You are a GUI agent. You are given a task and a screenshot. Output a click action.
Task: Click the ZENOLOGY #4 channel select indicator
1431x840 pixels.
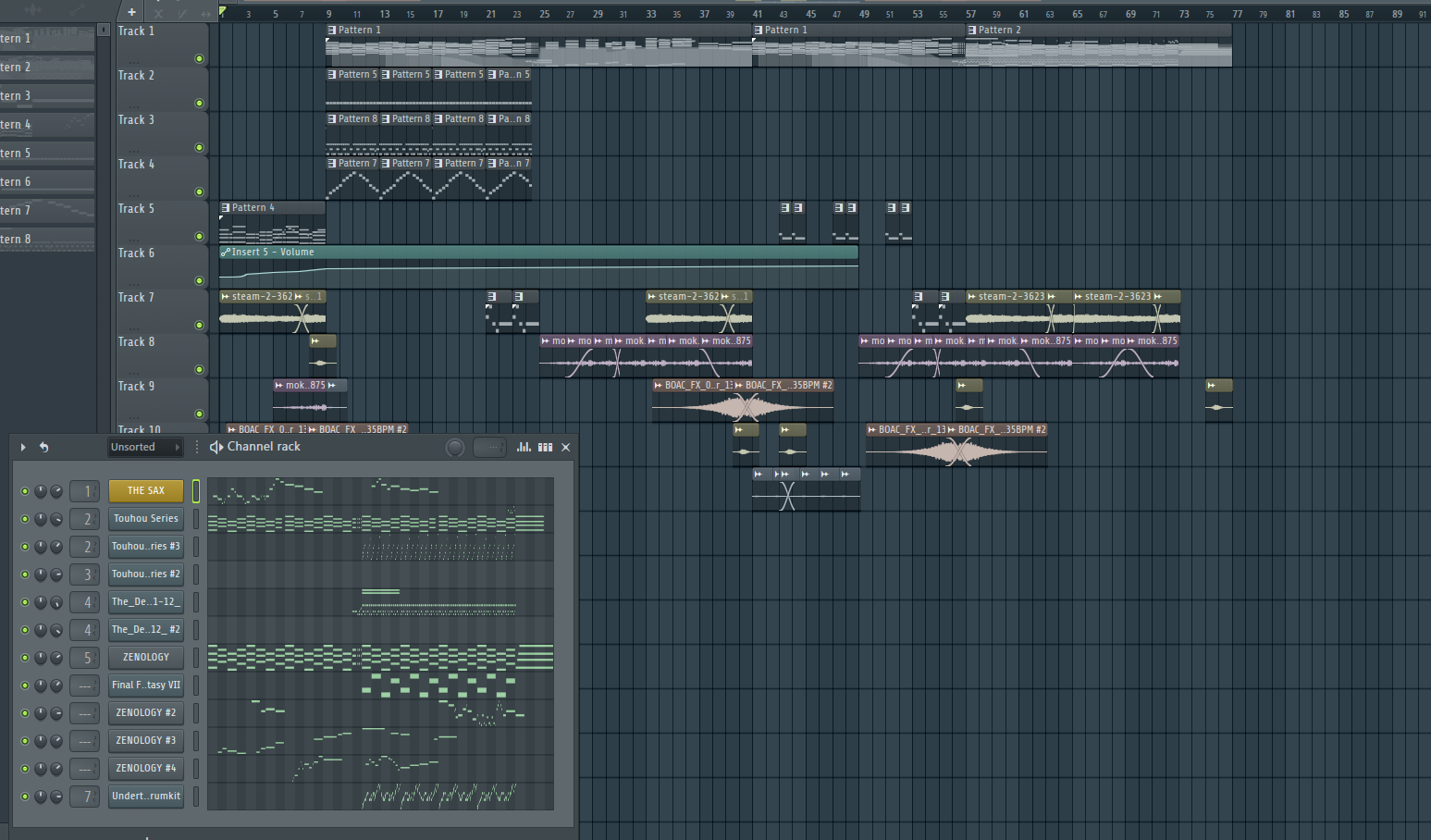[195, 769]
